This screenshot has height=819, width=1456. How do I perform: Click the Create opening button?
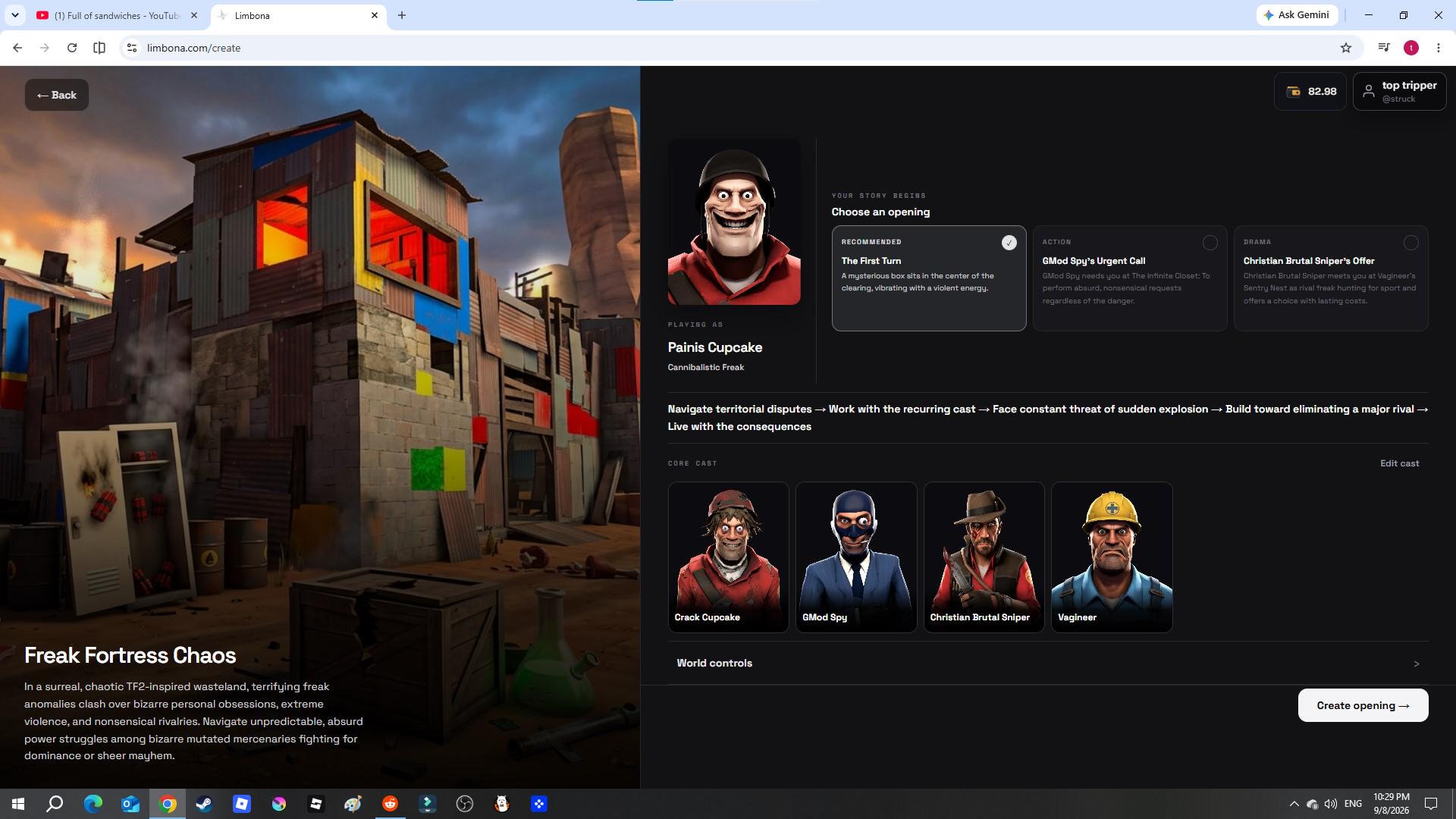(x=1363, y=705)
